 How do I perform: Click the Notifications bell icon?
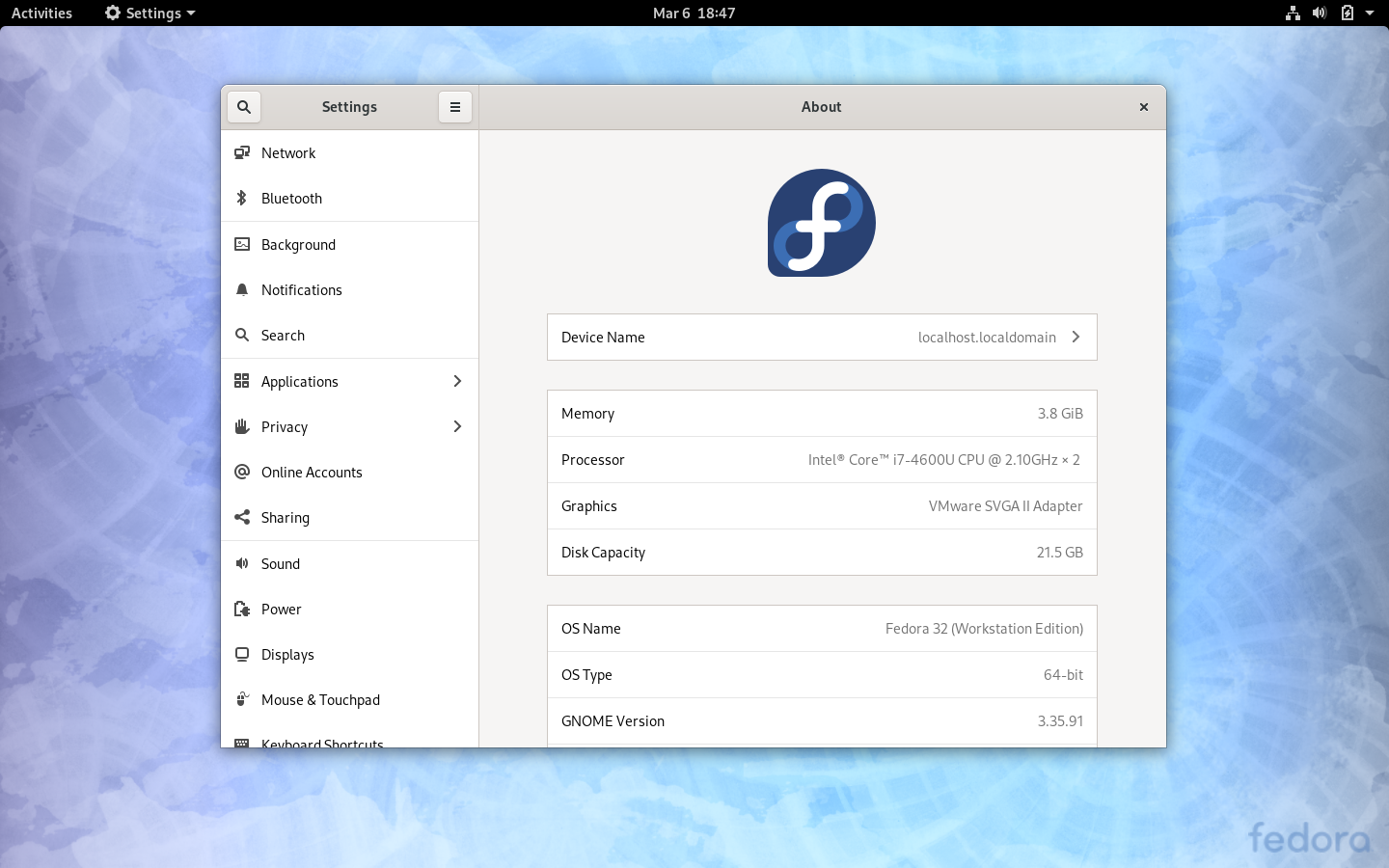[x=242, y=289]
